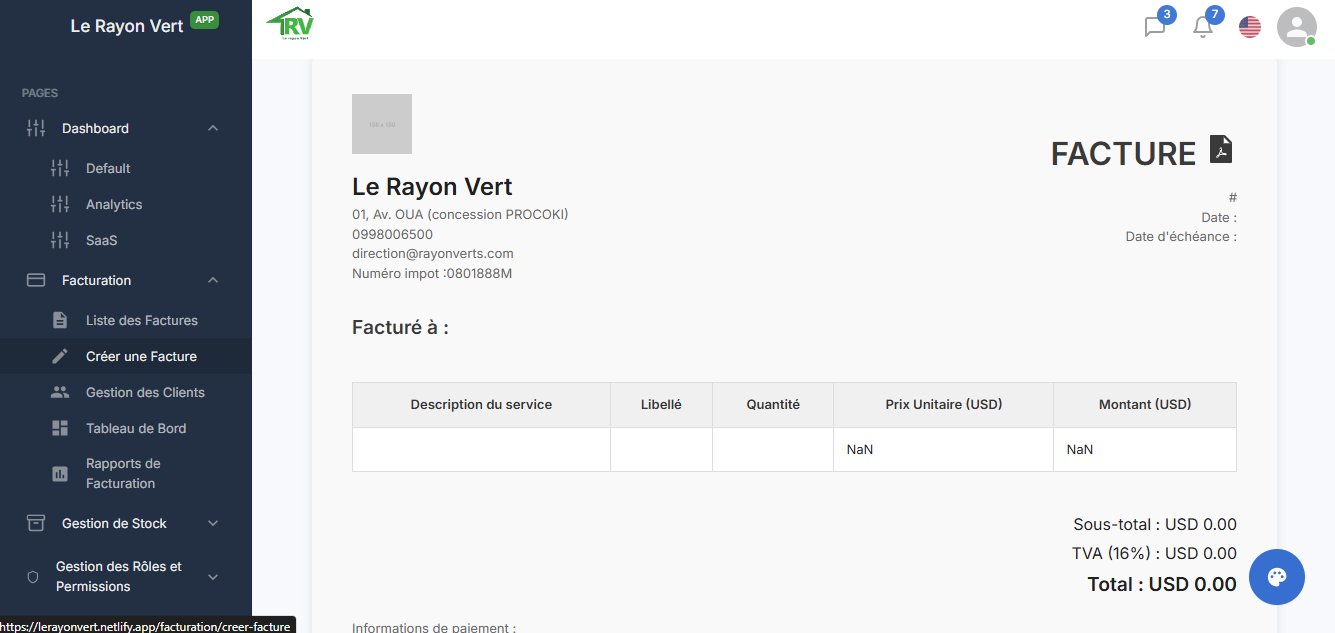Click the Gestion de Stock box icon
This screenshot has width=1335, height=633.
36,523
